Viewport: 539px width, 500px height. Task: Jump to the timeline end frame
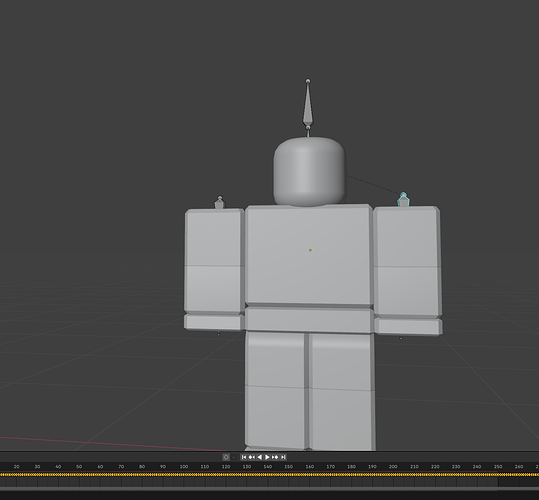pos(283,457)
